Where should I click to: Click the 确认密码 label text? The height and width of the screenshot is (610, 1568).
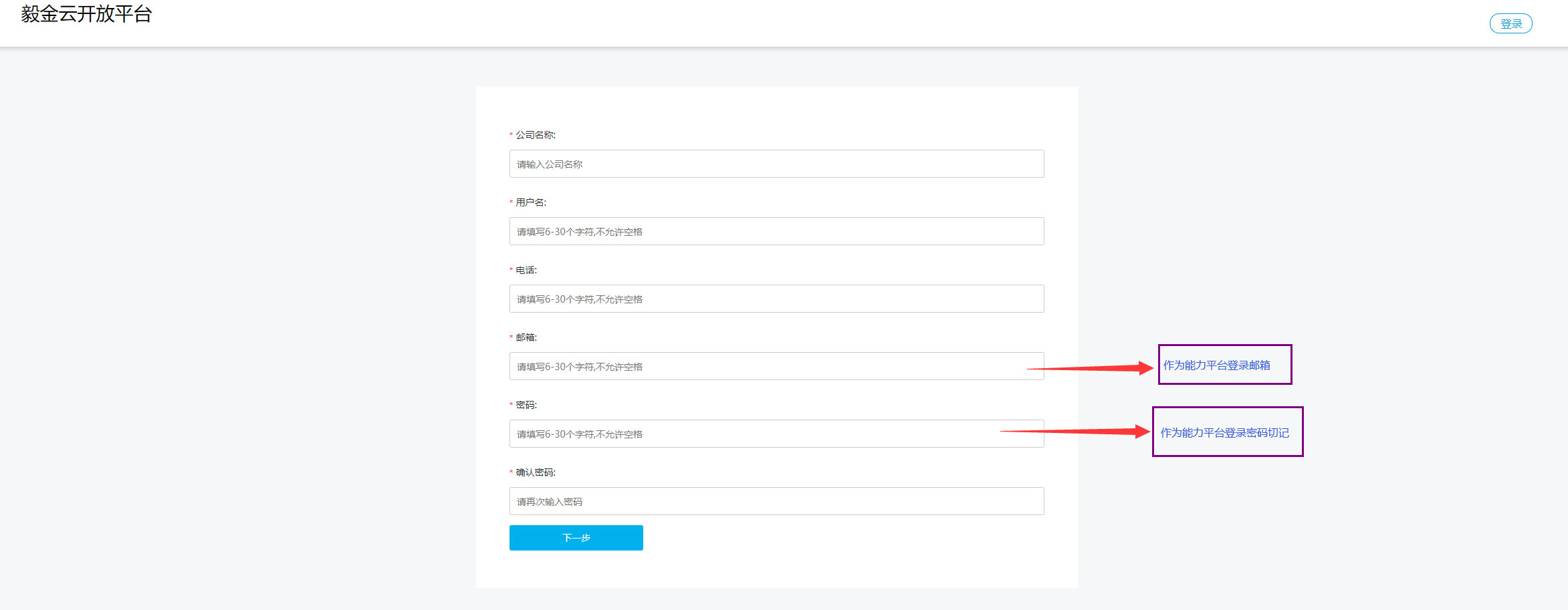pyautogui.click(x=535, y=472)
